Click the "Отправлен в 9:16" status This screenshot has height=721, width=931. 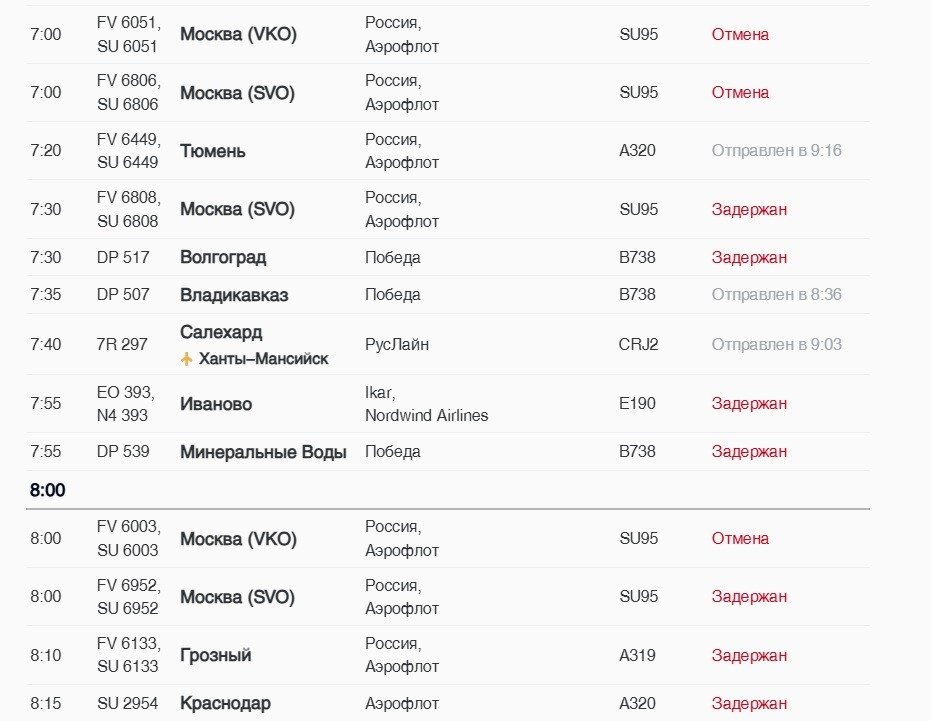point(776,151)
